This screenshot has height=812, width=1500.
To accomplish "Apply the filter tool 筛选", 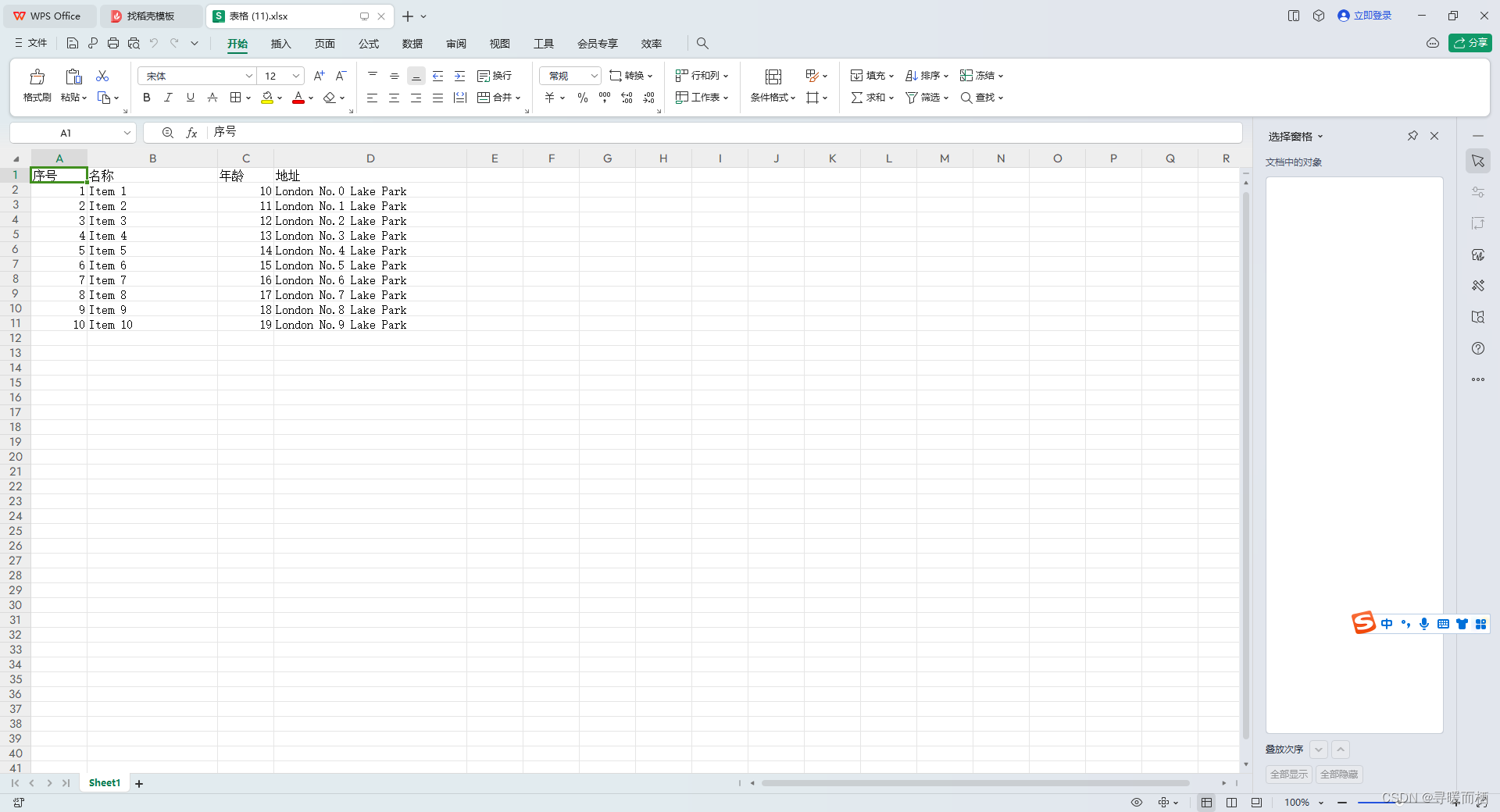I will (x=924, y=98).
